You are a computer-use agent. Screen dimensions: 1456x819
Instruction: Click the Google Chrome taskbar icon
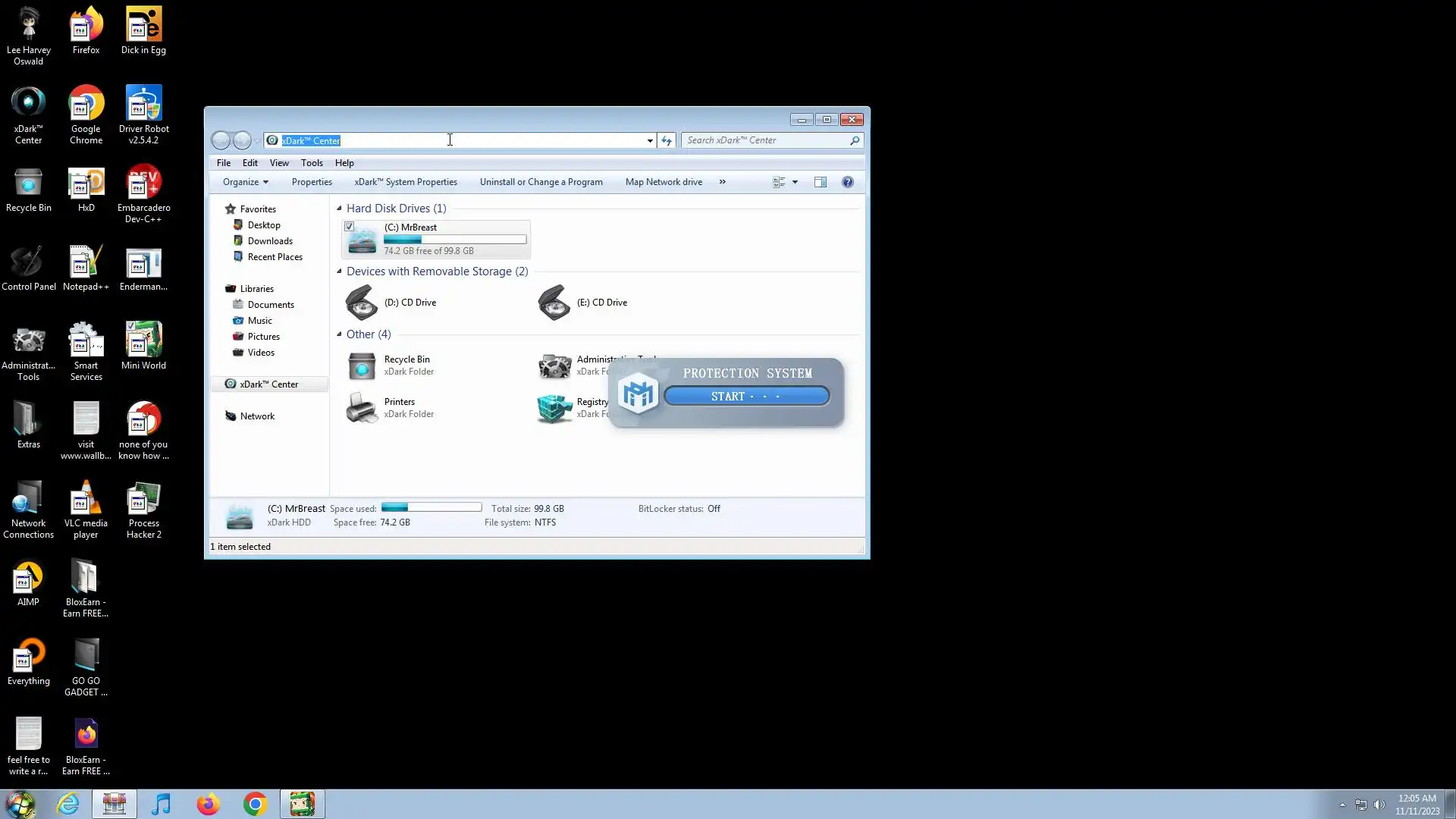255,804
